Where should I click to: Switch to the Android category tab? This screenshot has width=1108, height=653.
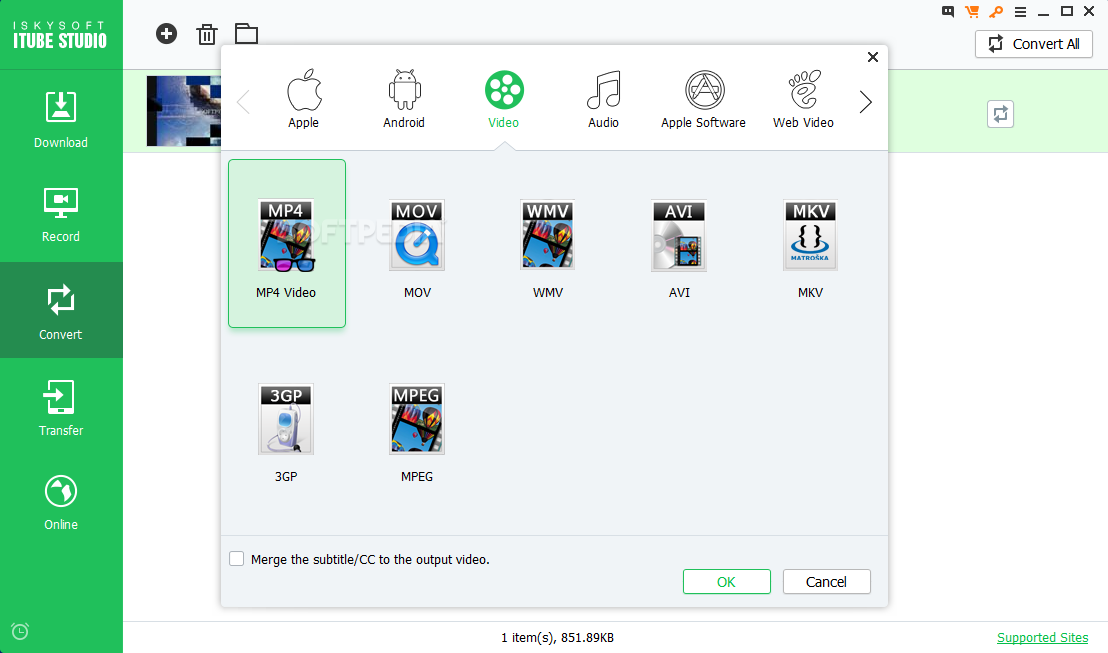pos(404,99)
